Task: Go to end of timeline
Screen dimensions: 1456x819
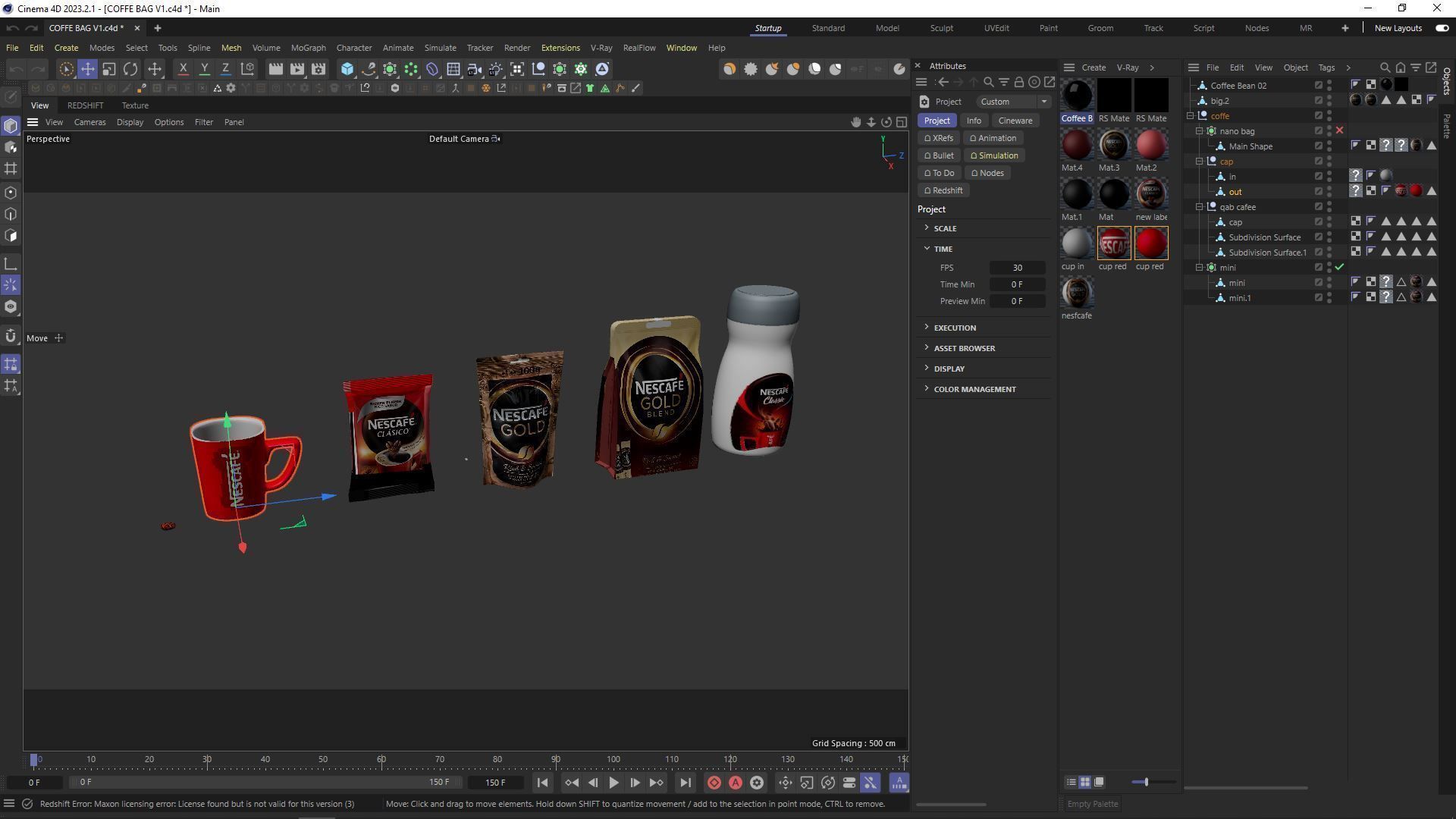Action: coord(685,783)
